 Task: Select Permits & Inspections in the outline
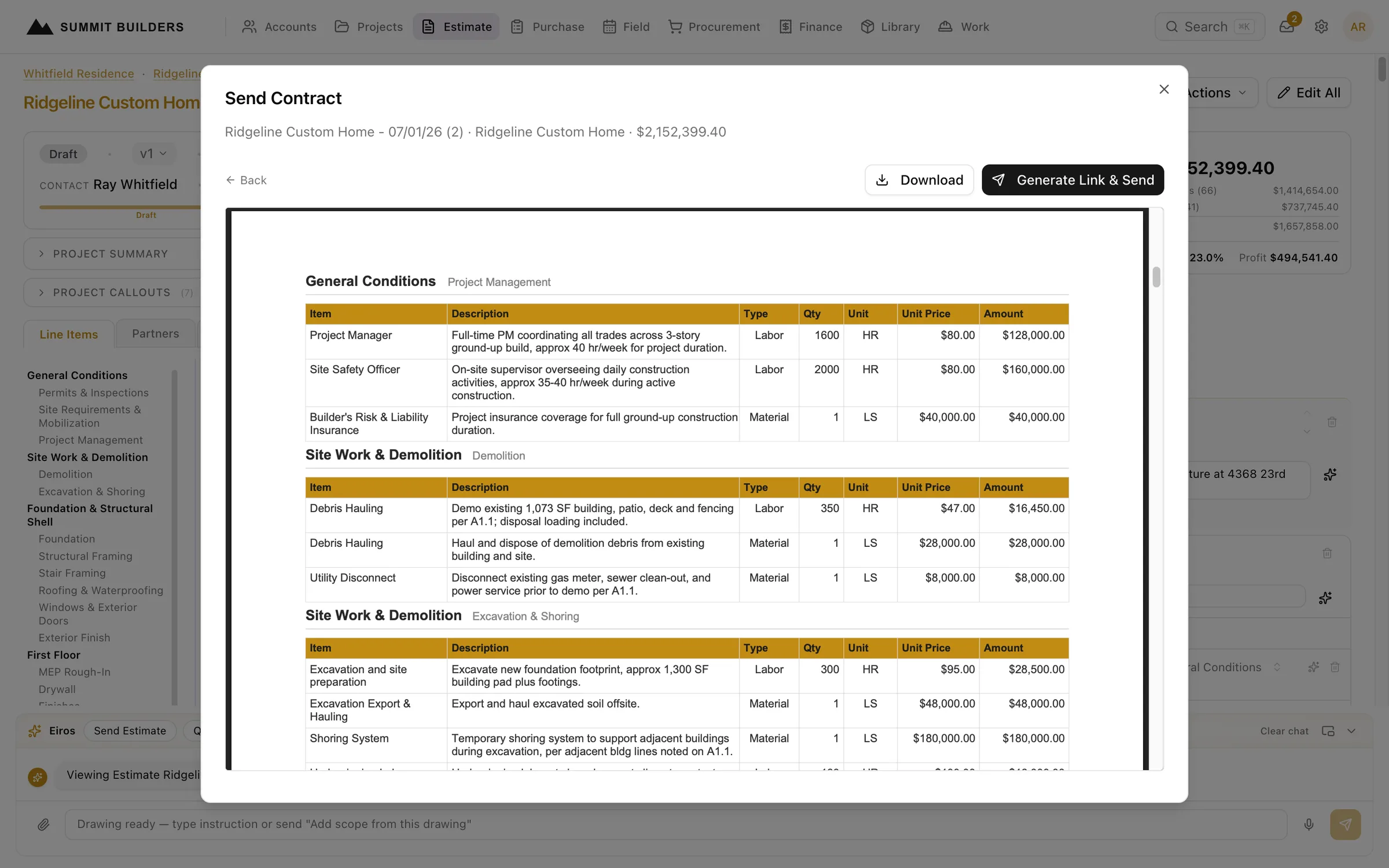(94, 392)
